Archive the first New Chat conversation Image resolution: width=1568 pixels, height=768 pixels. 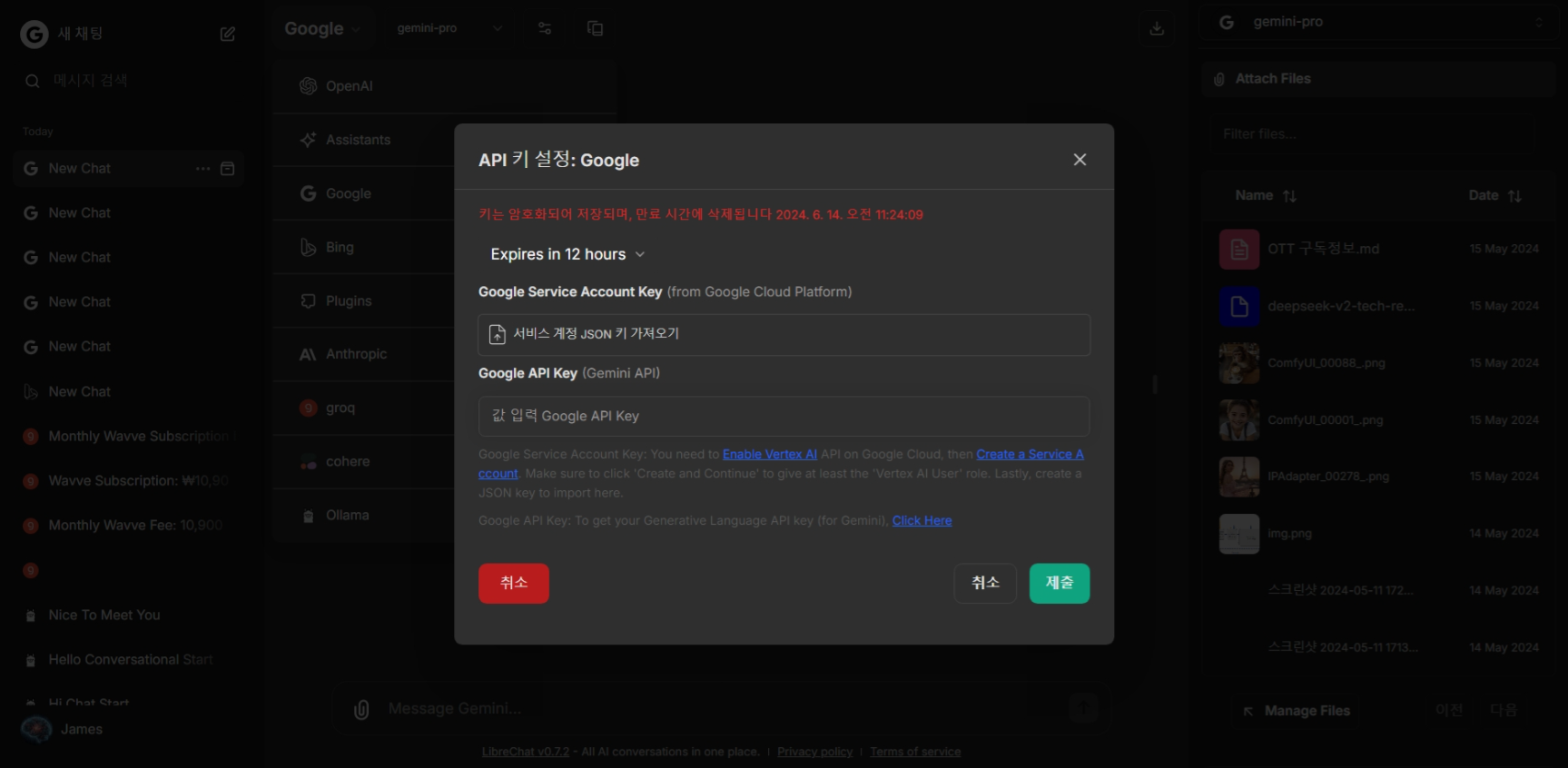228,169
